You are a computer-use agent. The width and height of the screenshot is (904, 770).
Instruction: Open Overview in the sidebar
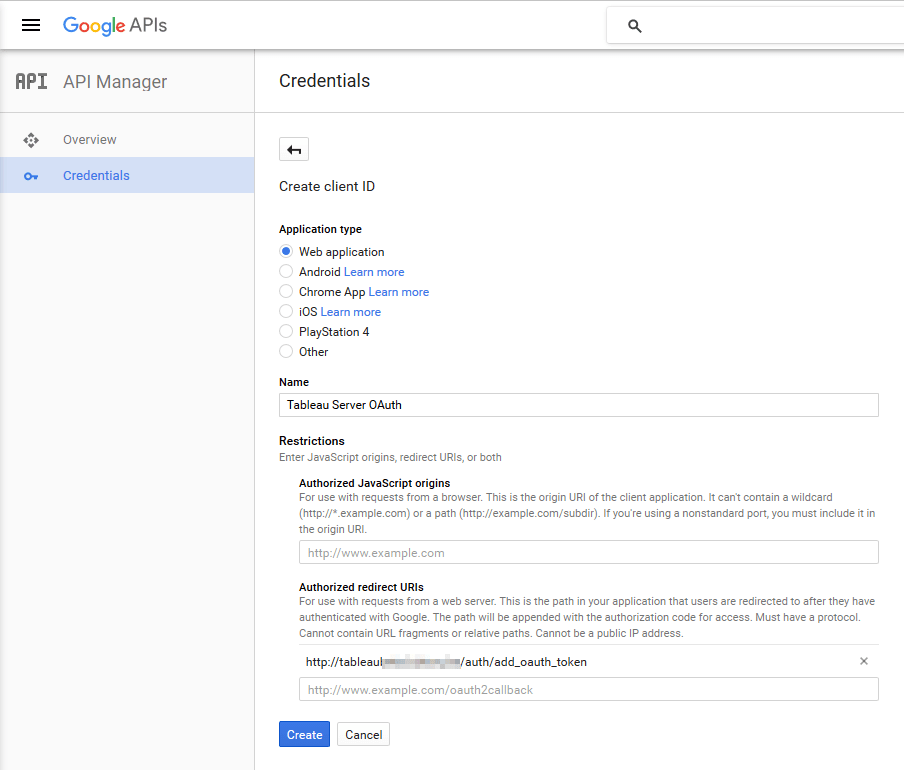coord(90,140)
